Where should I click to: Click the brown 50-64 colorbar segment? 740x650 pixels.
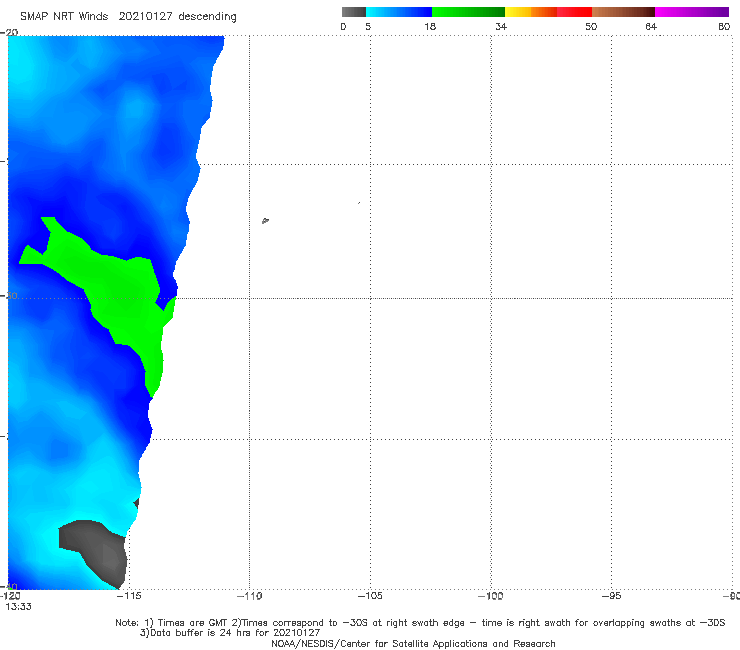(x=623, y=12)
